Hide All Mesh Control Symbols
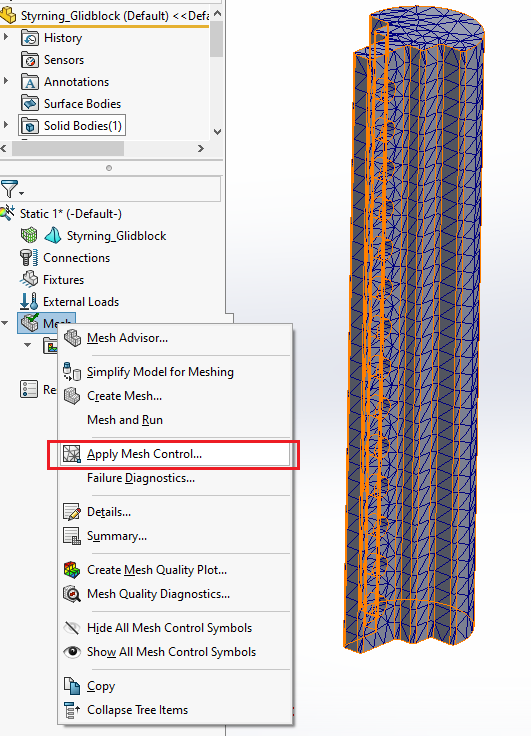 pos(169,628)
